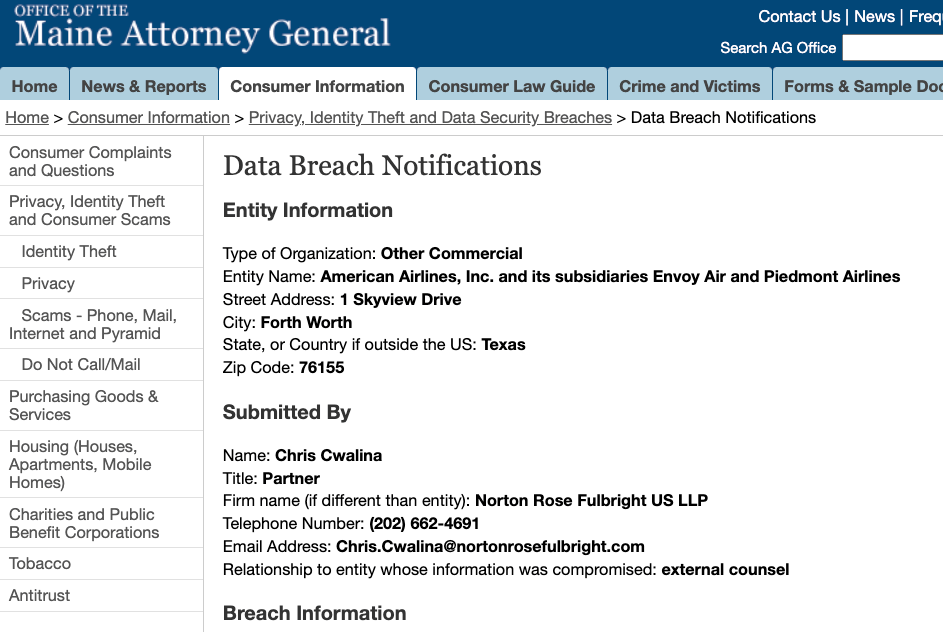Visit the Tobacco sidebar section
This screenshot has width=943, height=632.
point(40,563)
